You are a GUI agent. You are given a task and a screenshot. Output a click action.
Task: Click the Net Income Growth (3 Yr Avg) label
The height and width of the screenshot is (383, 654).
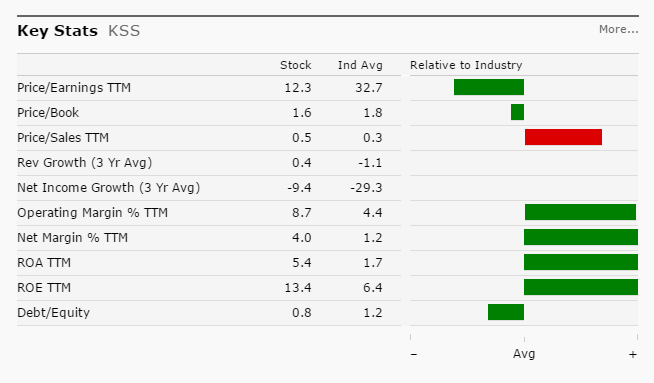108,188
